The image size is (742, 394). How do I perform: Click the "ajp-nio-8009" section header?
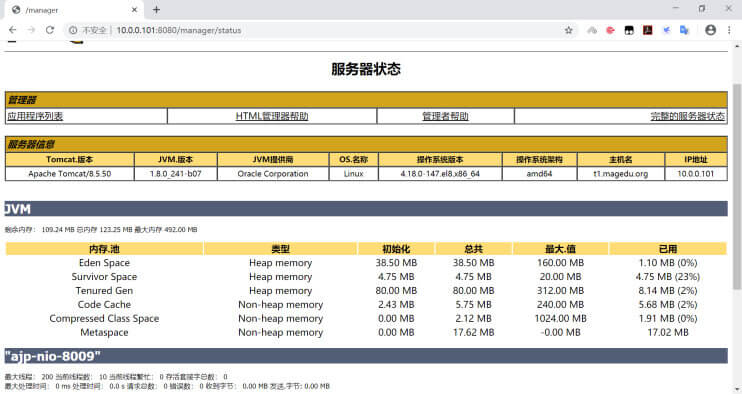pyautogui.click(x=366, y=356)
